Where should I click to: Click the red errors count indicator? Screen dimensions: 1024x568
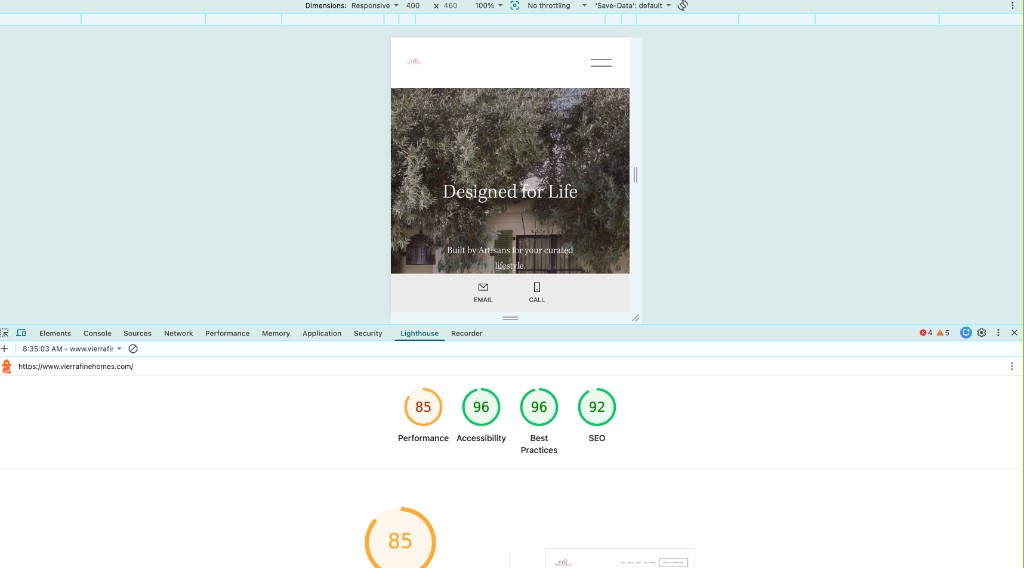pyautogui.click(x=926, y=333)
